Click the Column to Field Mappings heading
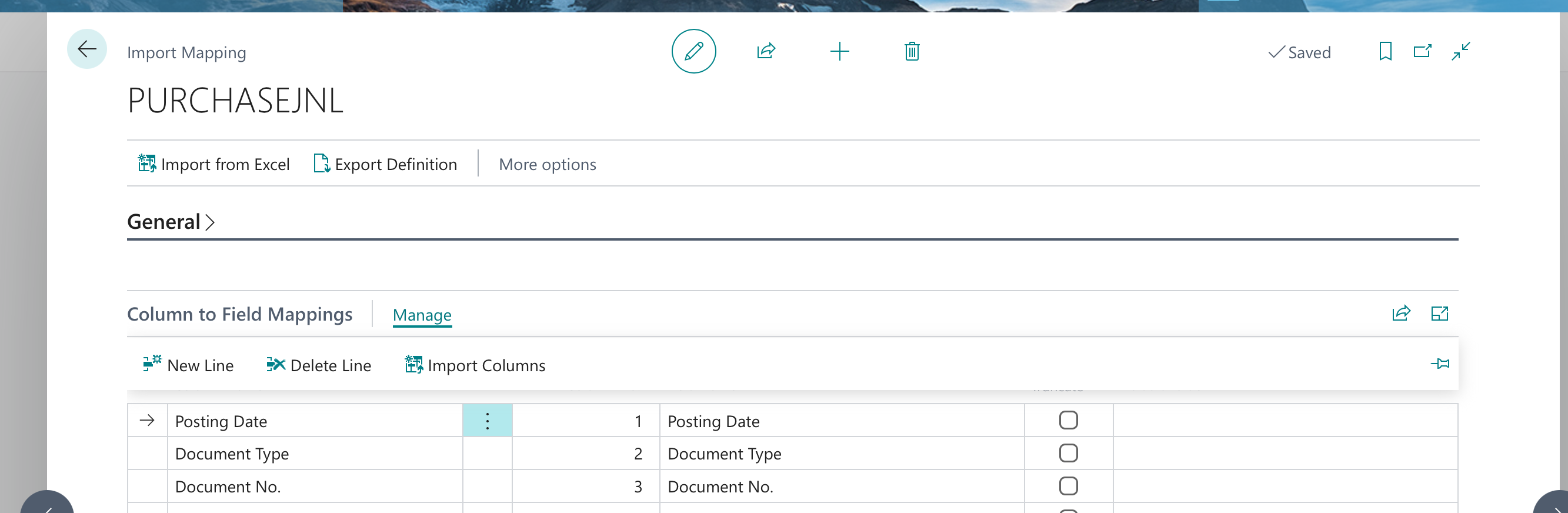 coord(240,314)
